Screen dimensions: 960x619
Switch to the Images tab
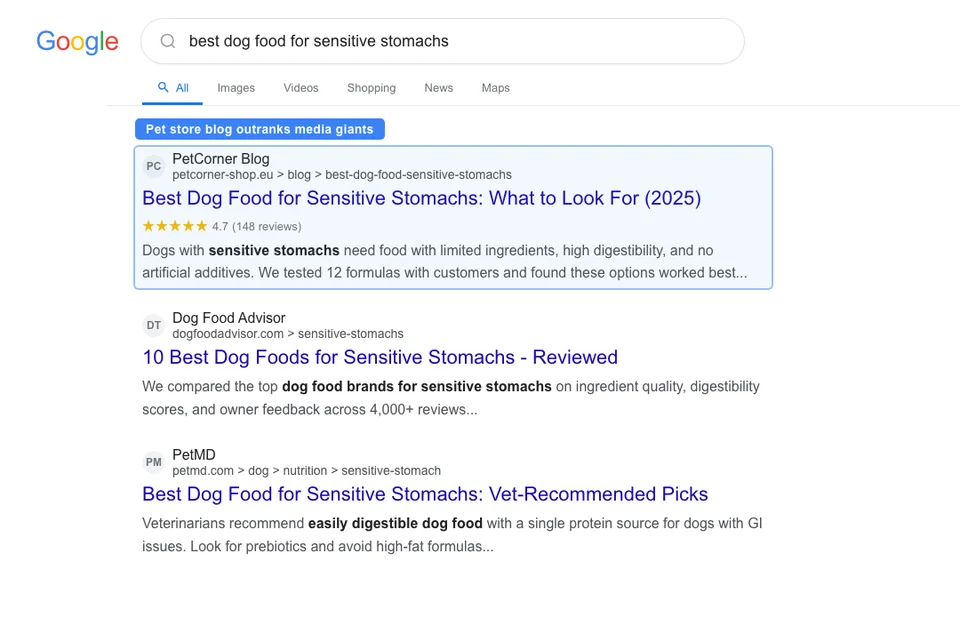coord(236,88)
